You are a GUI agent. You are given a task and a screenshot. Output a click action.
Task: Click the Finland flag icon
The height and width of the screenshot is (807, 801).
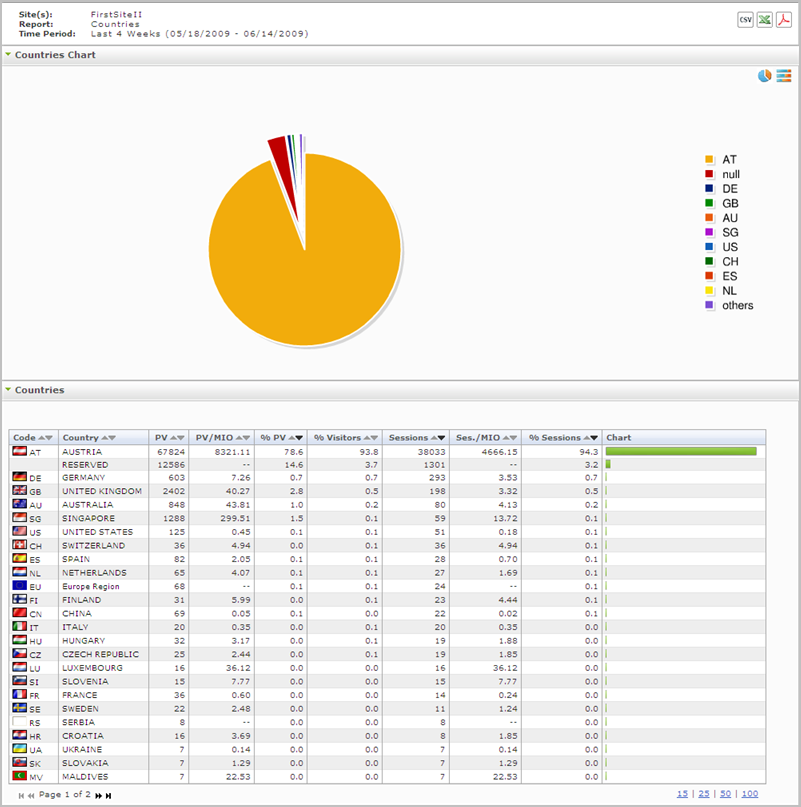click(x=20, y=599)
